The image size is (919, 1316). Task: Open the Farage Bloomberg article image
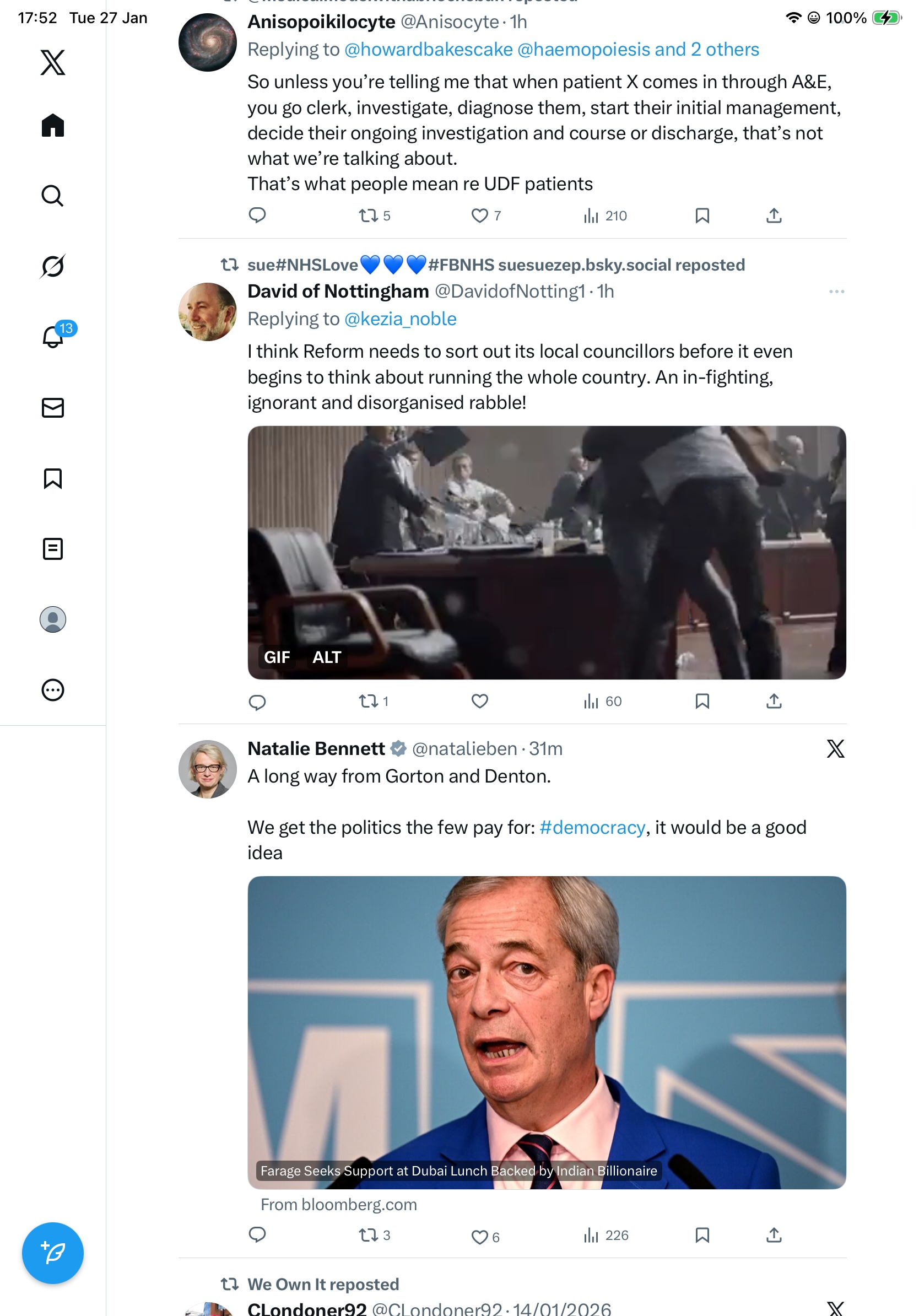point(546,1032)
